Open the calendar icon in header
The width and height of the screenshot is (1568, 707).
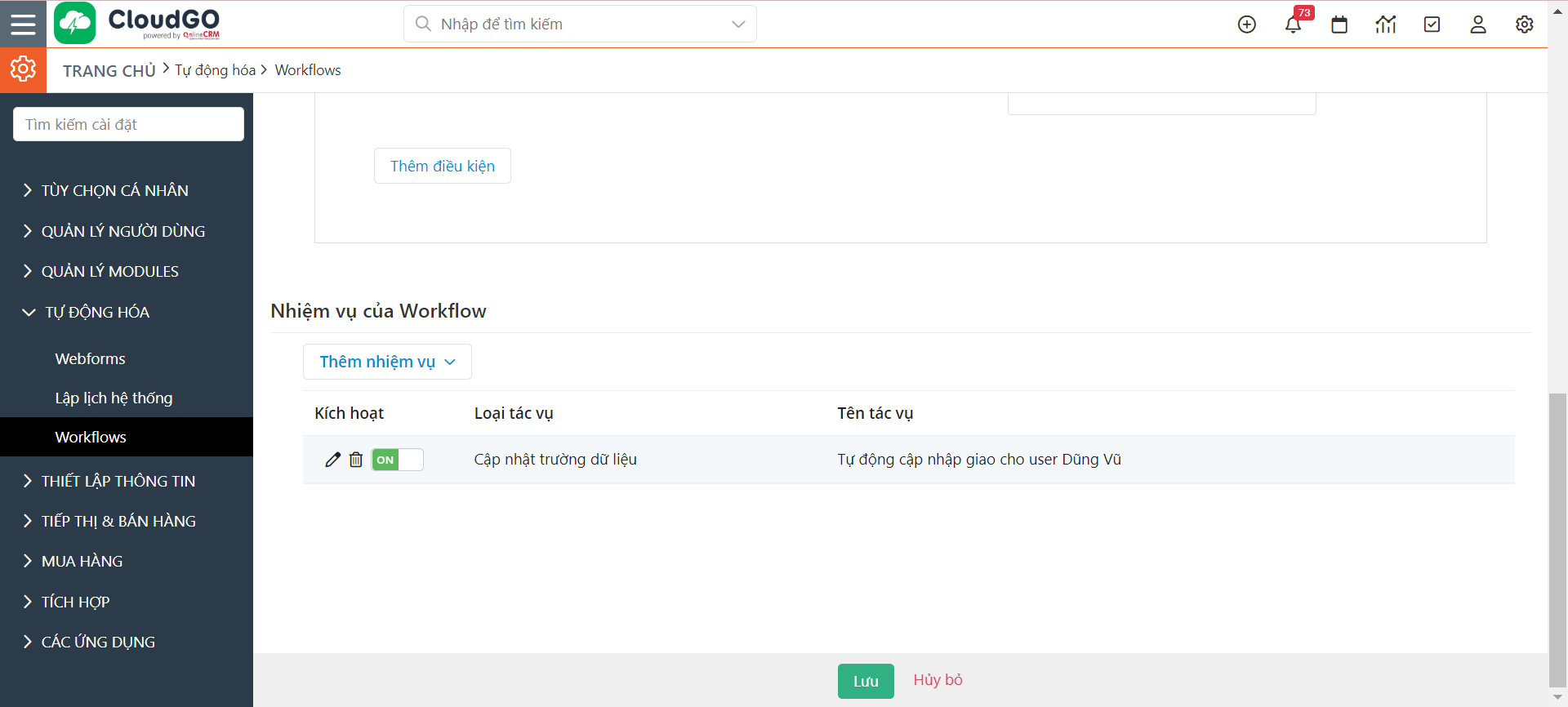[1339, 24]
